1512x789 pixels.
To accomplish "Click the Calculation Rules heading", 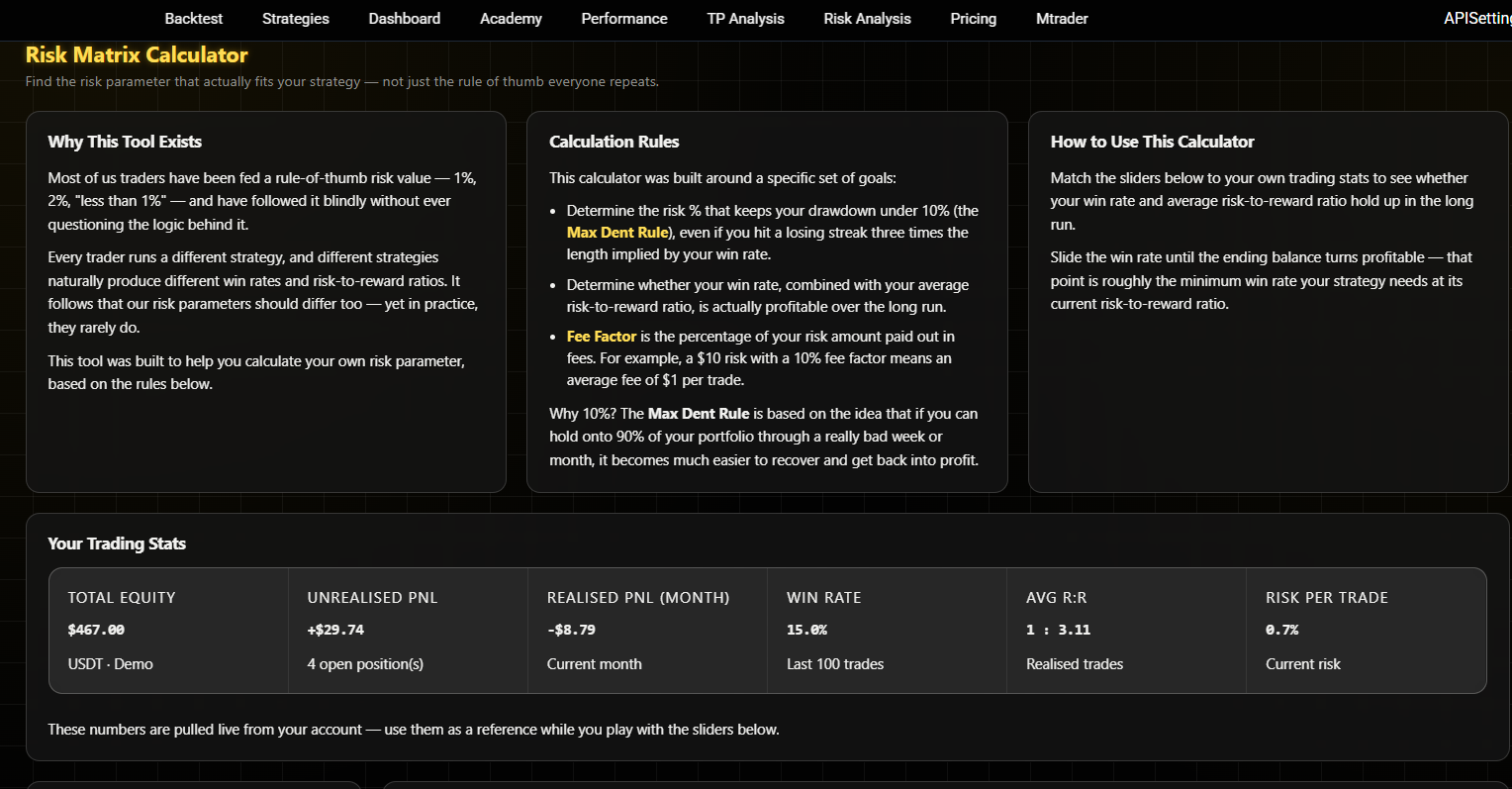I will coord(614,142).
